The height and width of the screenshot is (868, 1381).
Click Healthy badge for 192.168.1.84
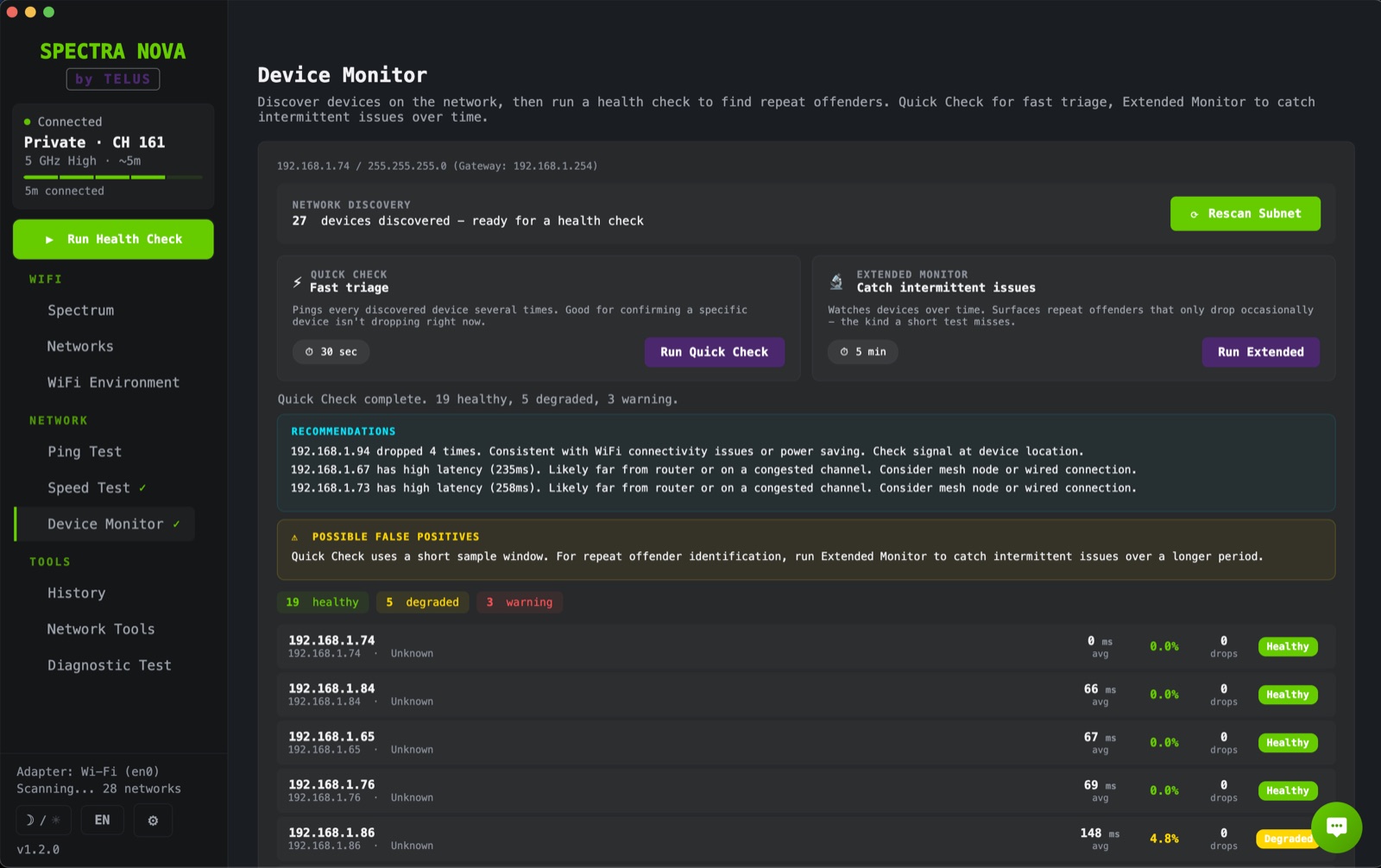[x=1288, y=695]
